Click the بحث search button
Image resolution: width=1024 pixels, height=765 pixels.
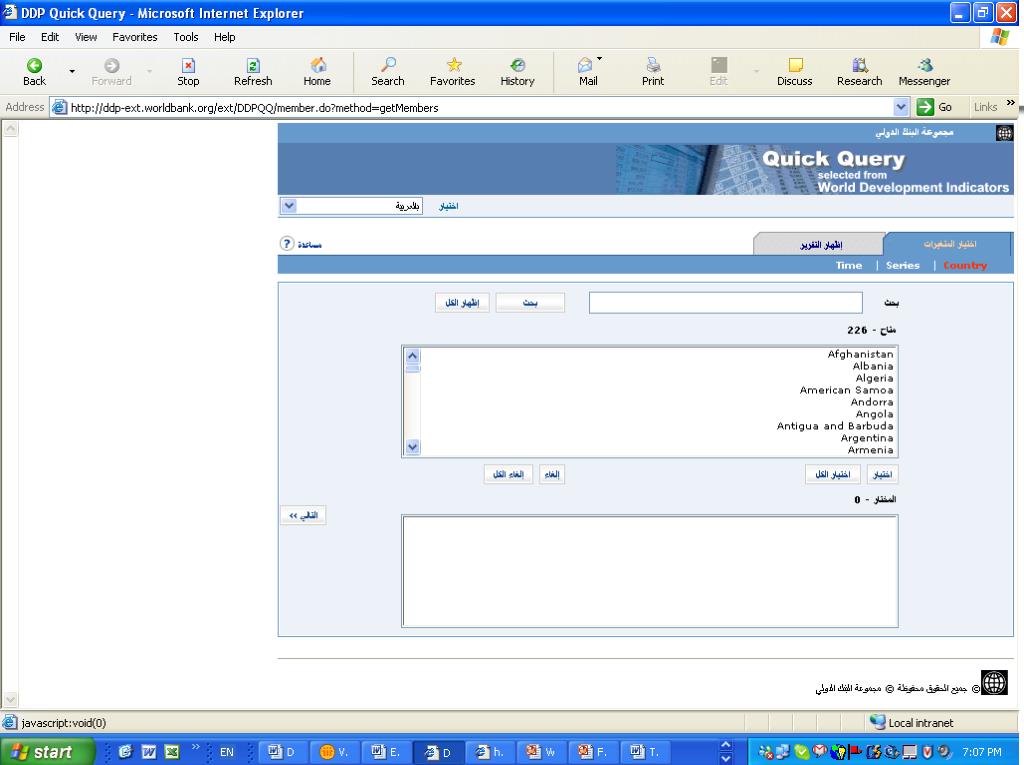point(530,302)
